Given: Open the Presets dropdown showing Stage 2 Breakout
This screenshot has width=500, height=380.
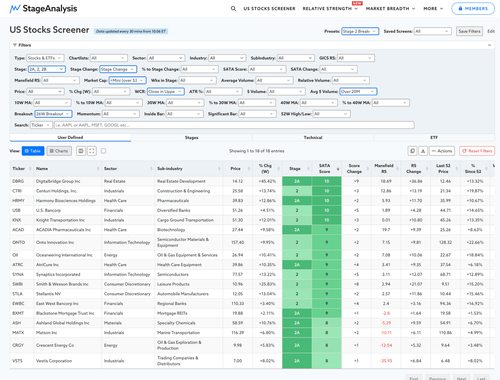Looking at the screenshot, I should (x=360, y=31).
